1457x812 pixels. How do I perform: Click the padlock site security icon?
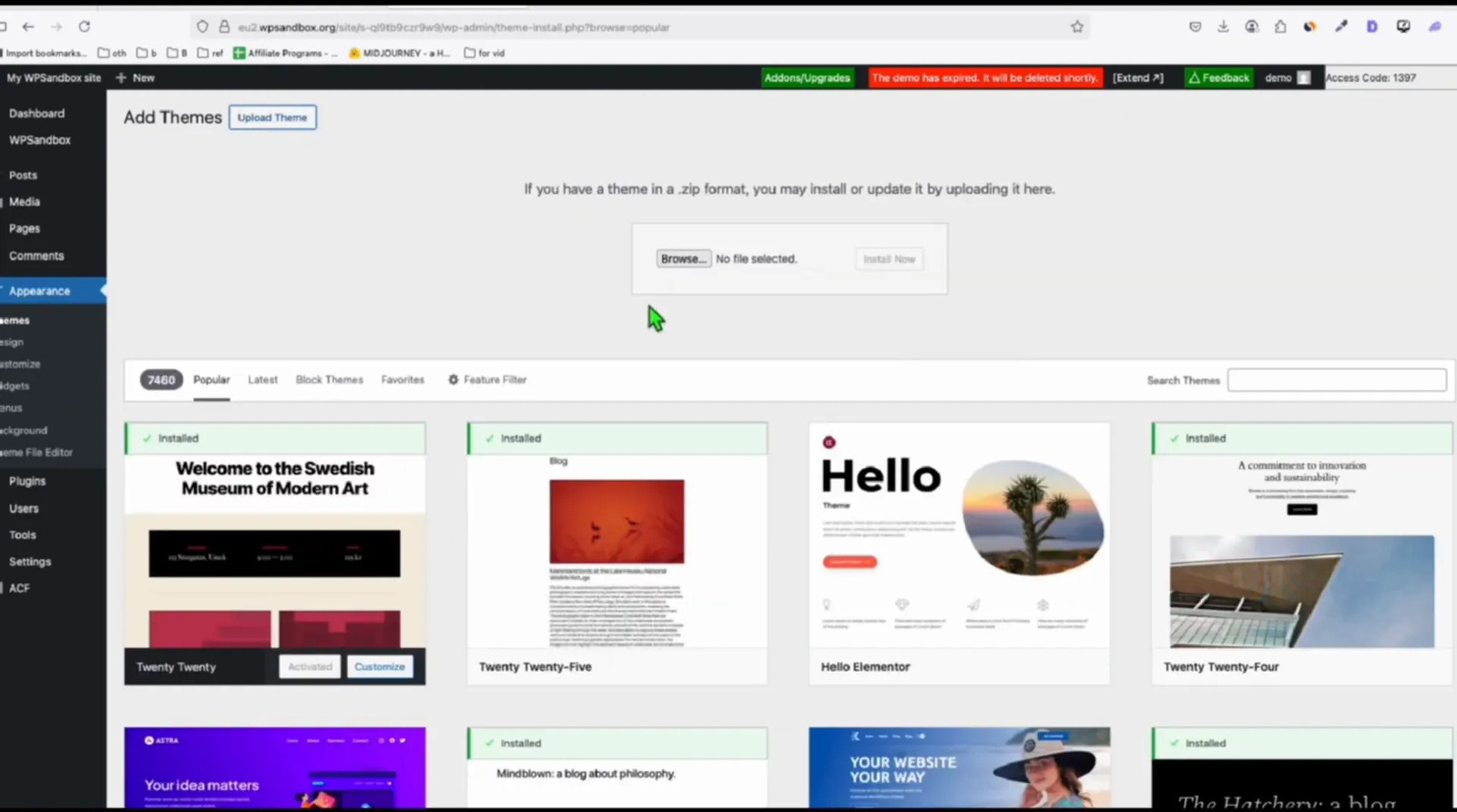(224, 27)
